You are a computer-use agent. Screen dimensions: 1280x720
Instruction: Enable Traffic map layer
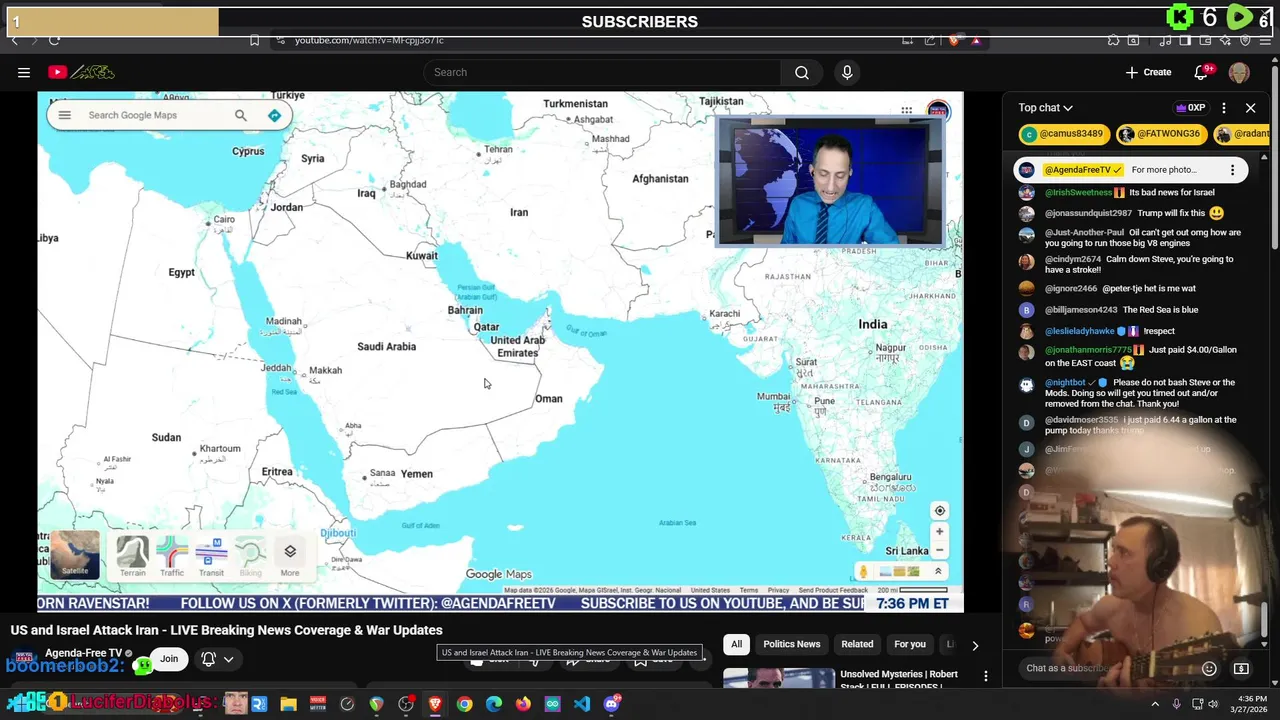coord(172,557)
